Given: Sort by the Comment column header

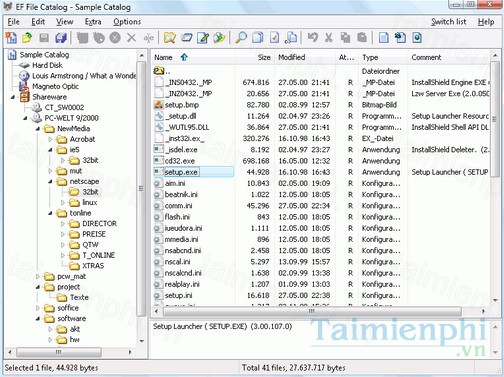Looking at the screenshot, I should [449, 57].
